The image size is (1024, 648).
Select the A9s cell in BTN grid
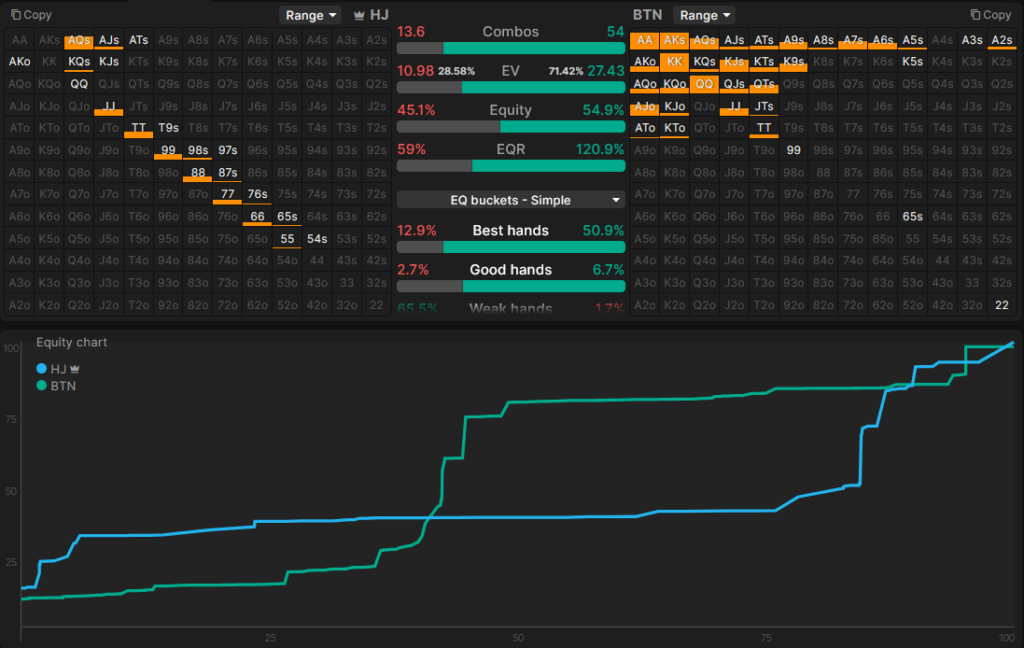[x=793, y=40]
